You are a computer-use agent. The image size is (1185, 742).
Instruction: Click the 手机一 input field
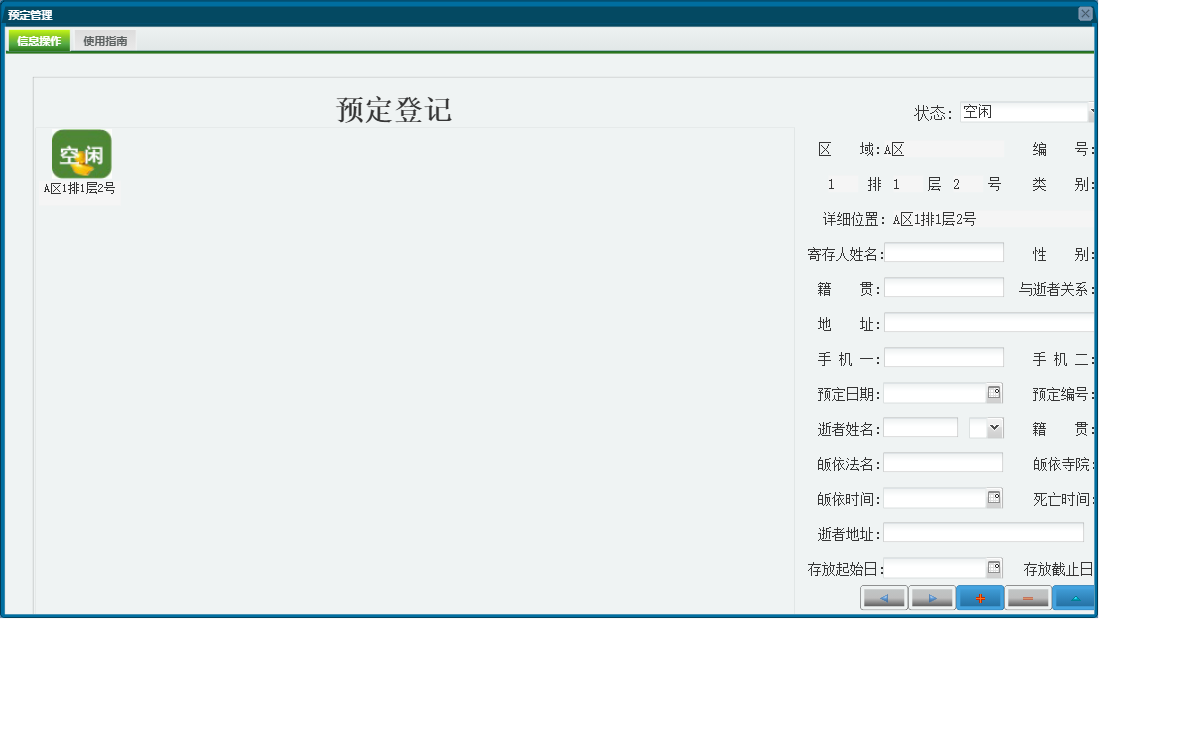(944, 357)
